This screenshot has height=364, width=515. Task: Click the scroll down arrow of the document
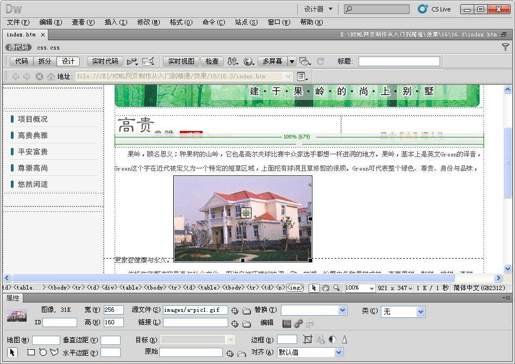click(x=508, y=268)
